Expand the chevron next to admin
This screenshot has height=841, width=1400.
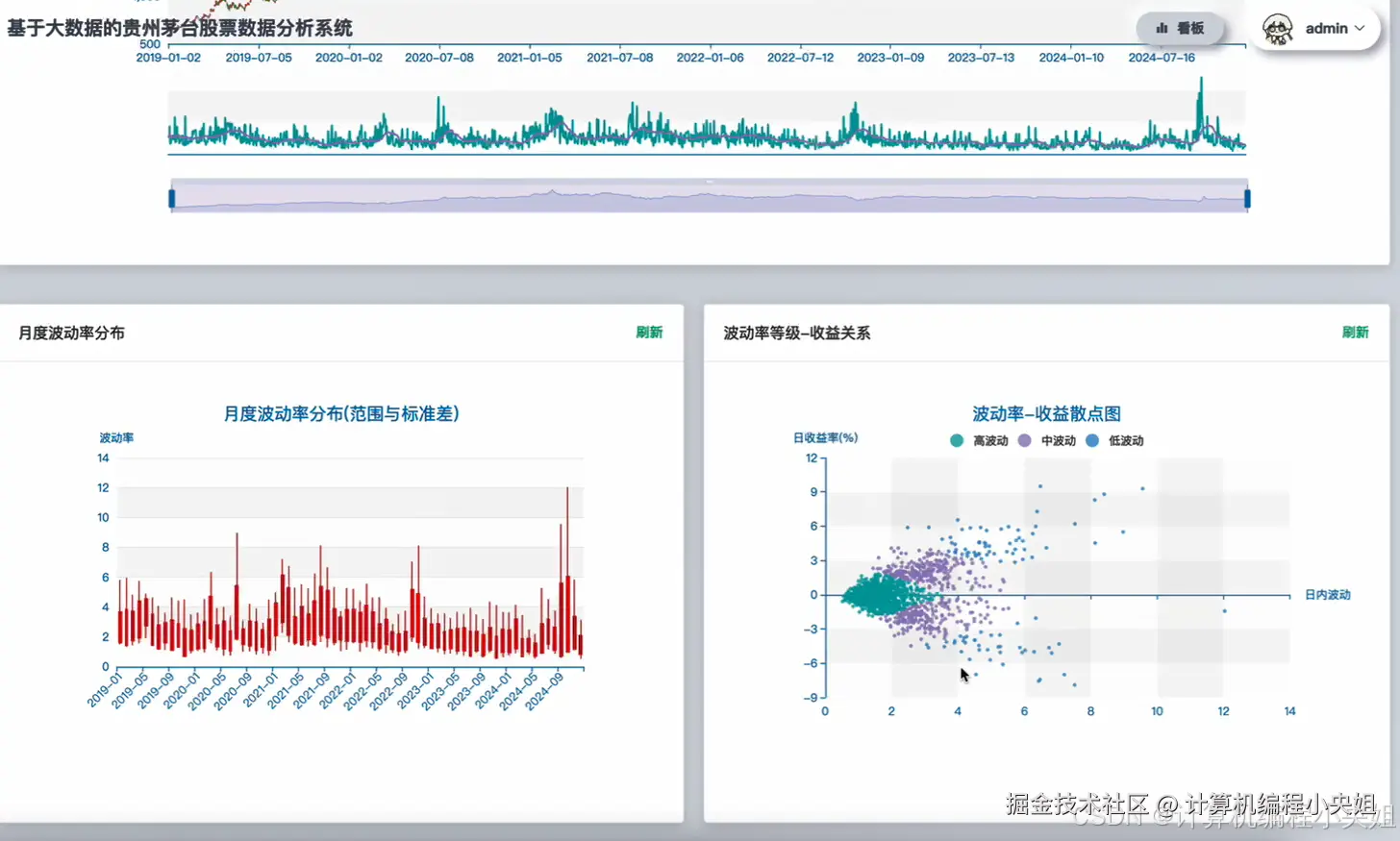click(x=1360, y=29)
